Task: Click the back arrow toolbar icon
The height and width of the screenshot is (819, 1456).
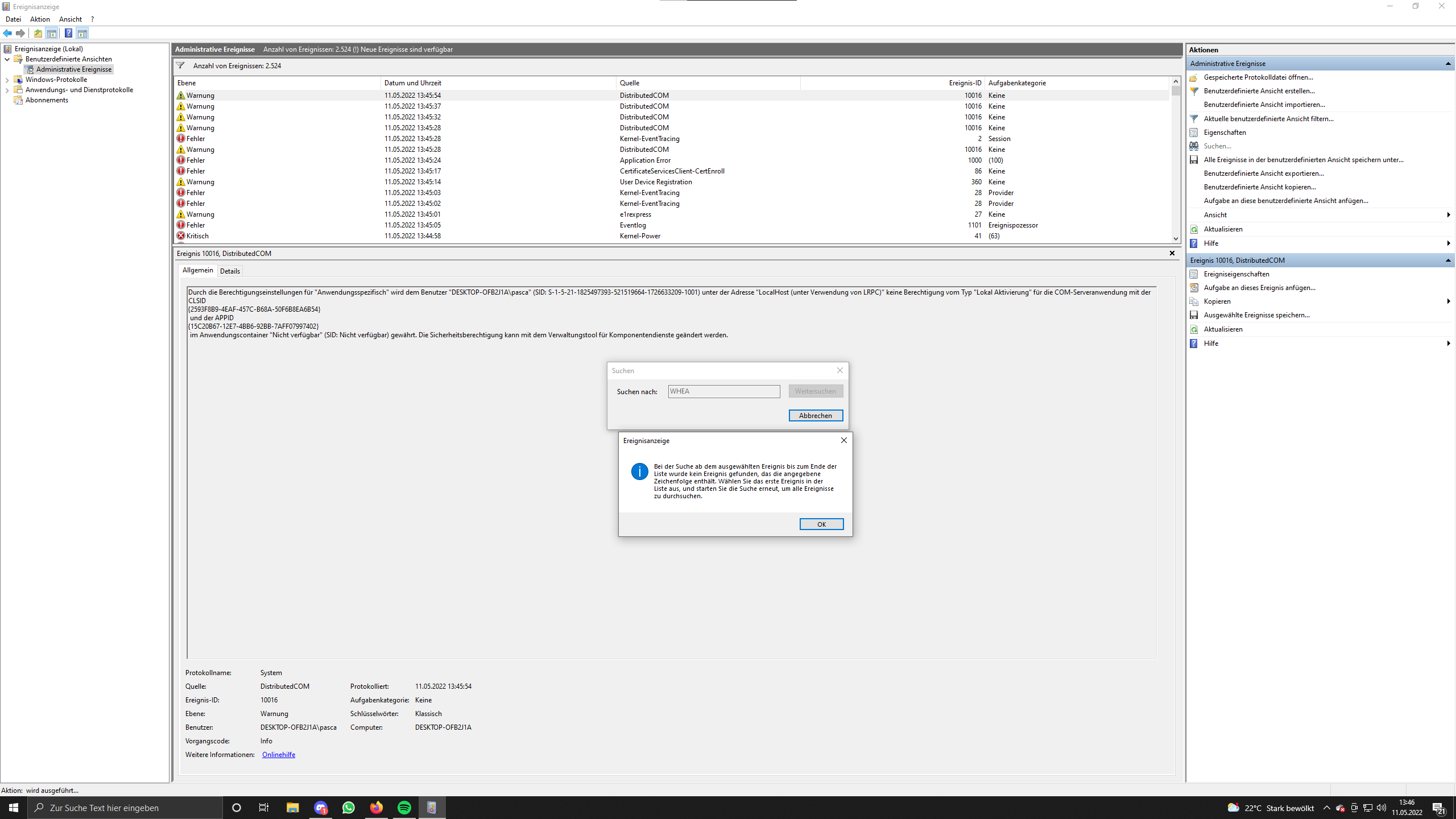Action: coord(7,33)
